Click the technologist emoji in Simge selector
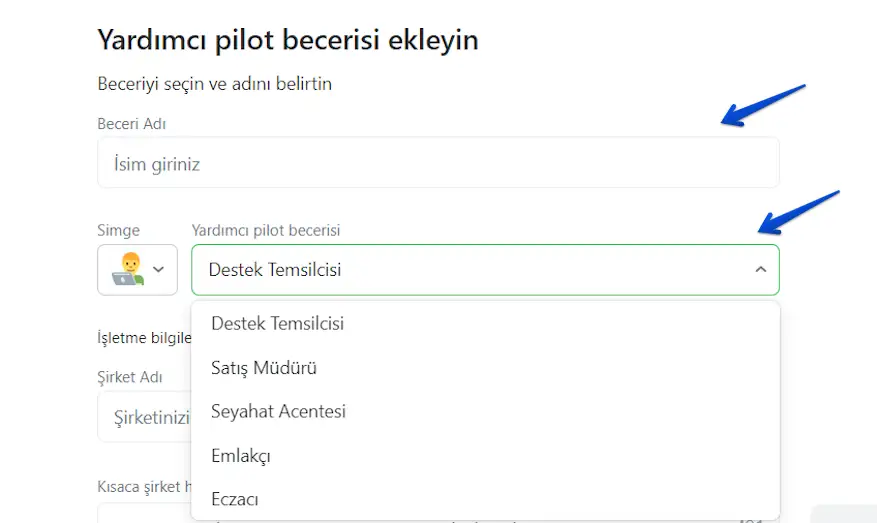Image resolution: width=877 pixels, height=523 pixels. [x=126, y=269]
